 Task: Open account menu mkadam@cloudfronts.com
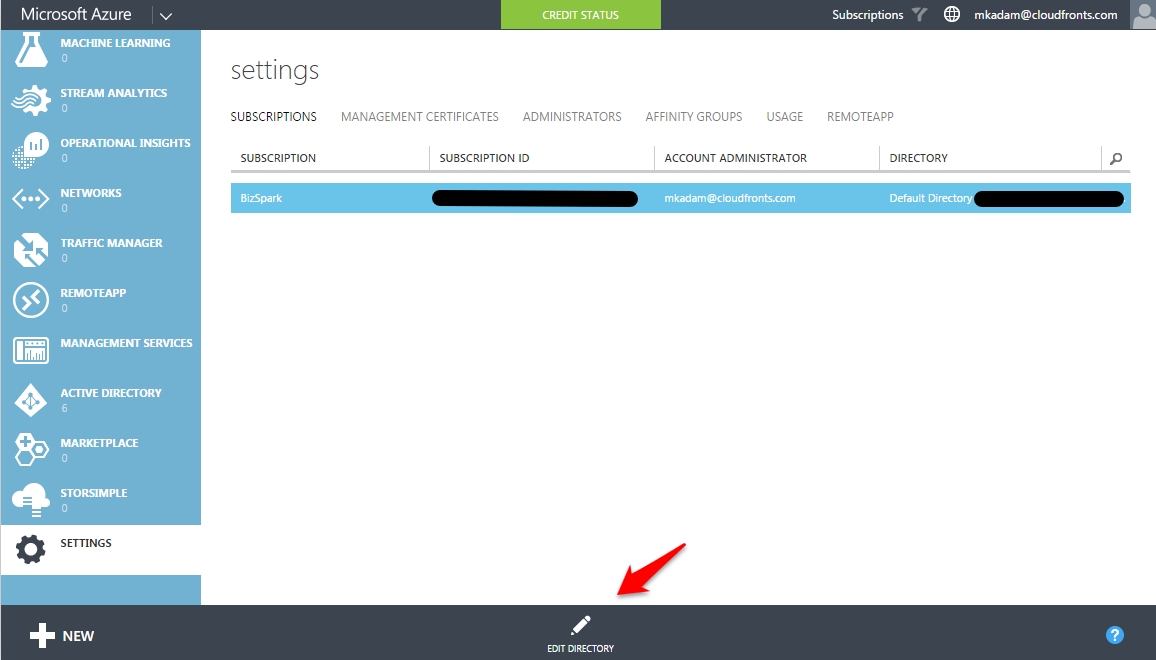(x=1045, y=15)
